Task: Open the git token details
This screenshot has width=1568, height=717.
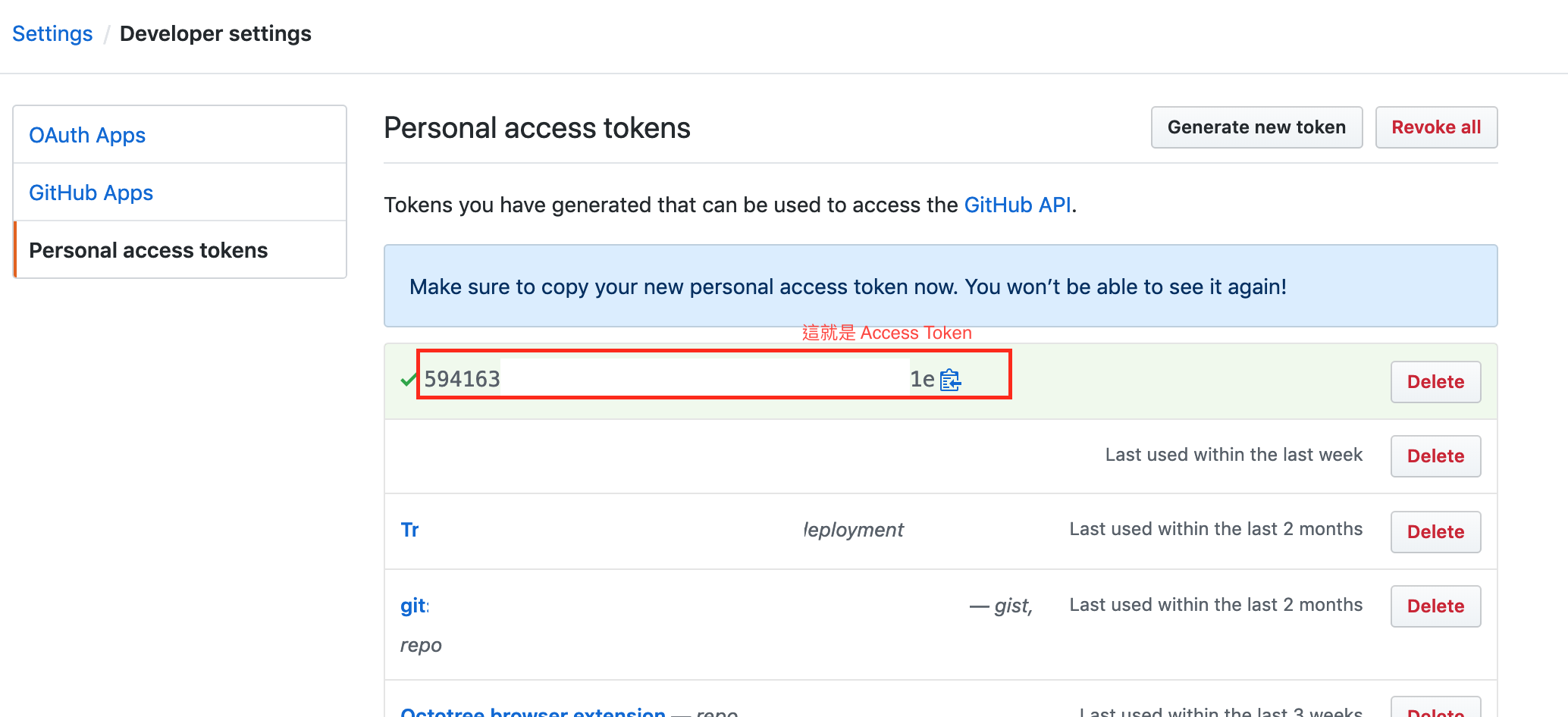Action: tap(414, 606)
